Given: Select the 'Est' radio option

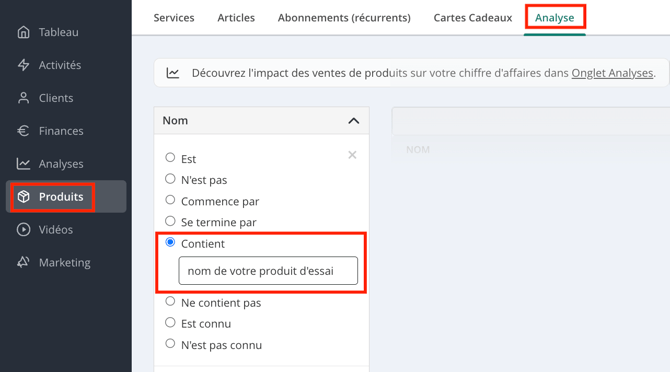Looking at the screenshot, I should point(170,157).
